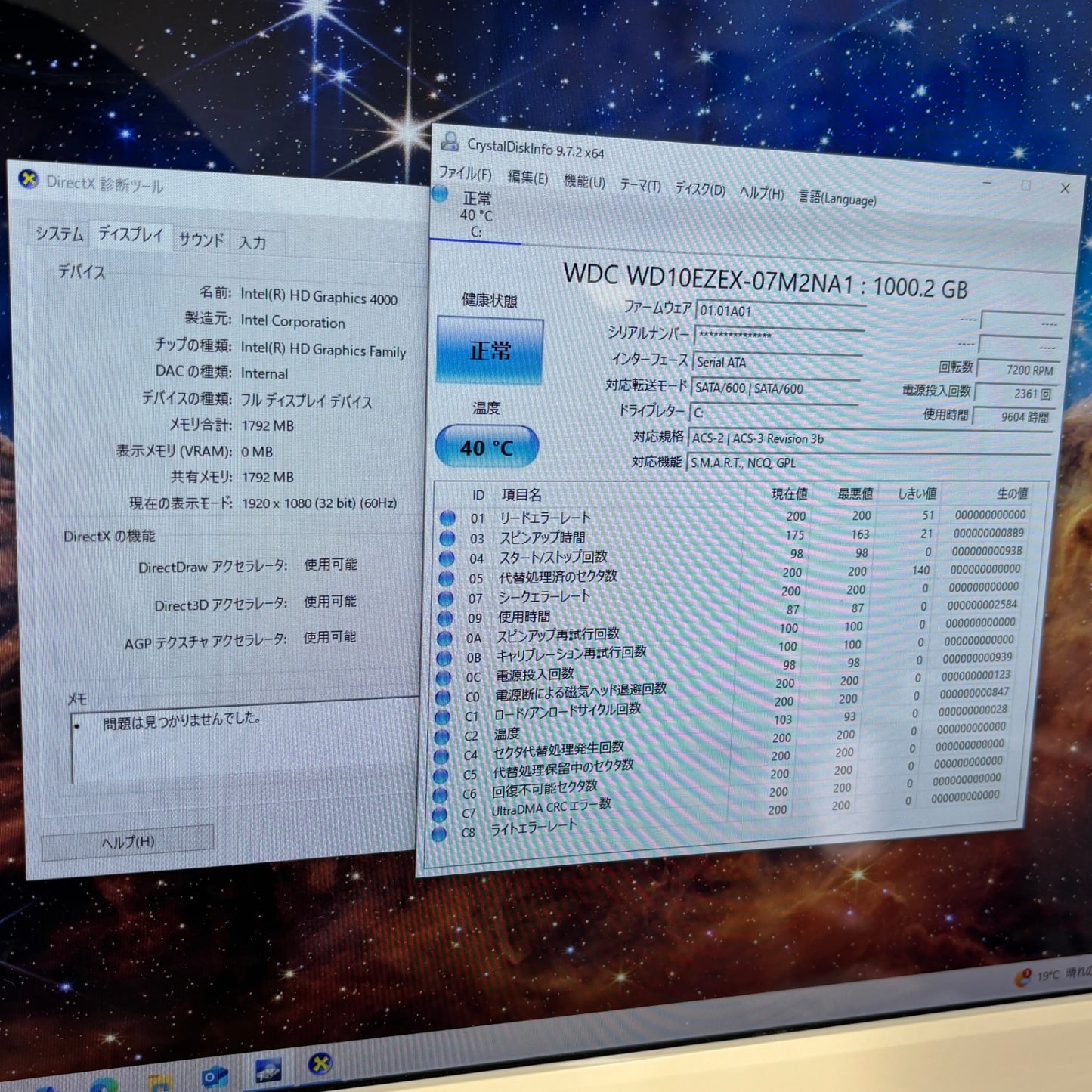Click the CrystalDiskInfo title bar app icon

[x=450, y=141]
